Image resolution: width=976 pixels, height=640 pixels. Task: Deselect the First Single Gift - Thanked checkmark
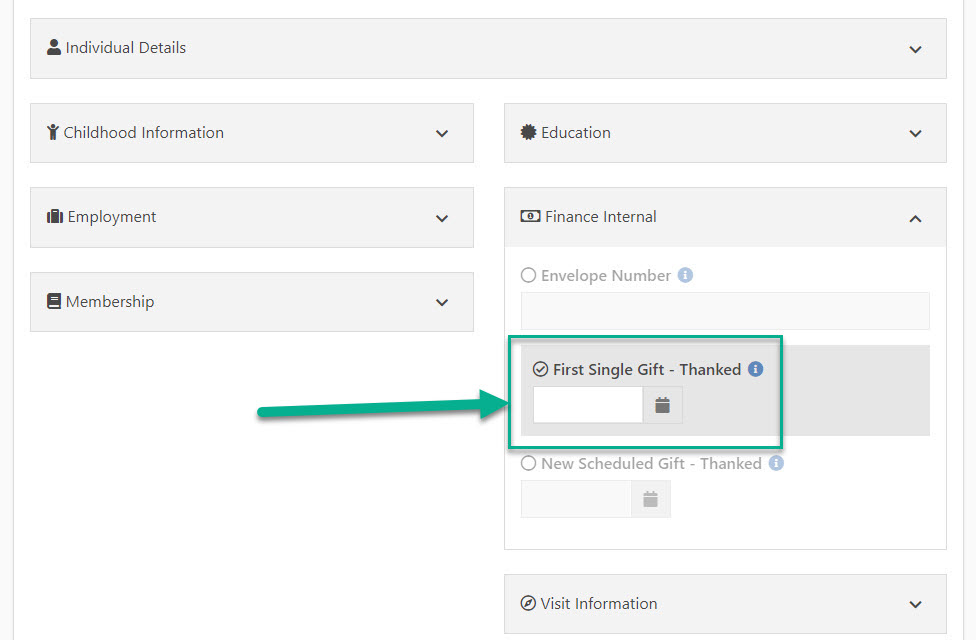(x=540, y=369)
